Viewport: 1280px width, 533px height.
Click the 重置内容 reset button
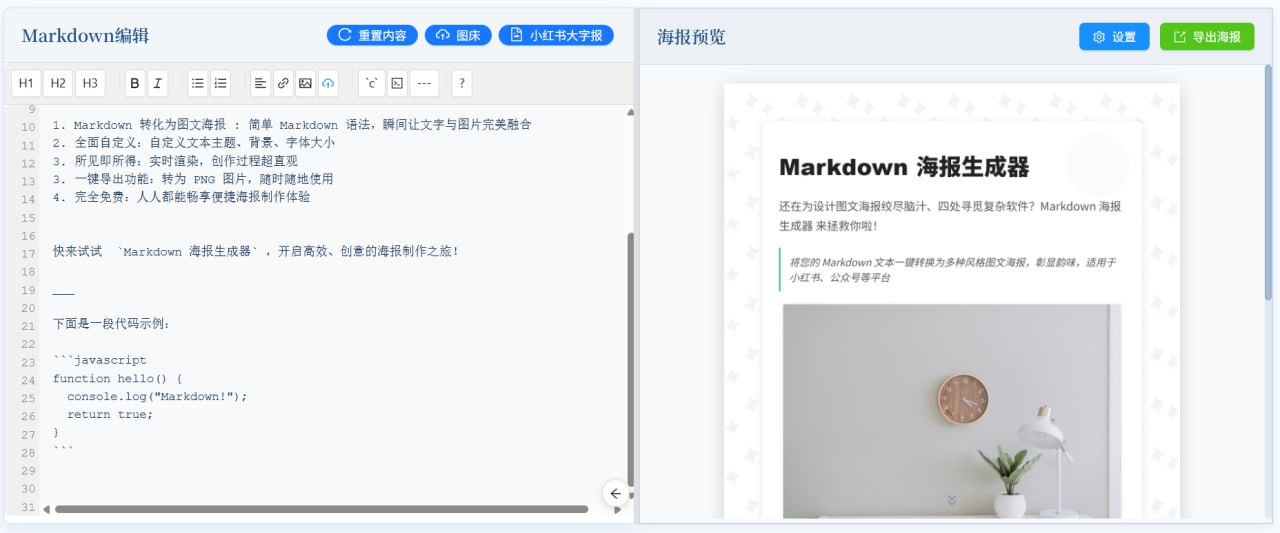(372, 35)
